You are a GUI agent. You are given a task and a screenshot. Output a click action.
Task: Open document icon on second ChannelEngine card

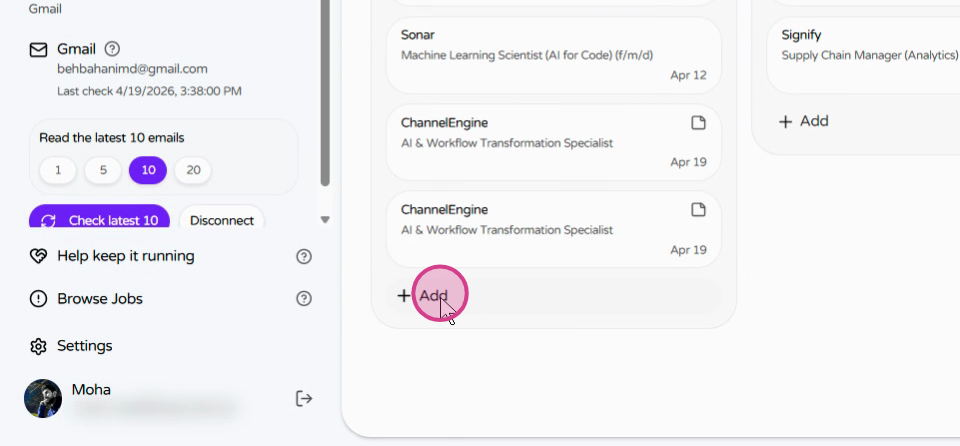[698, 210]
